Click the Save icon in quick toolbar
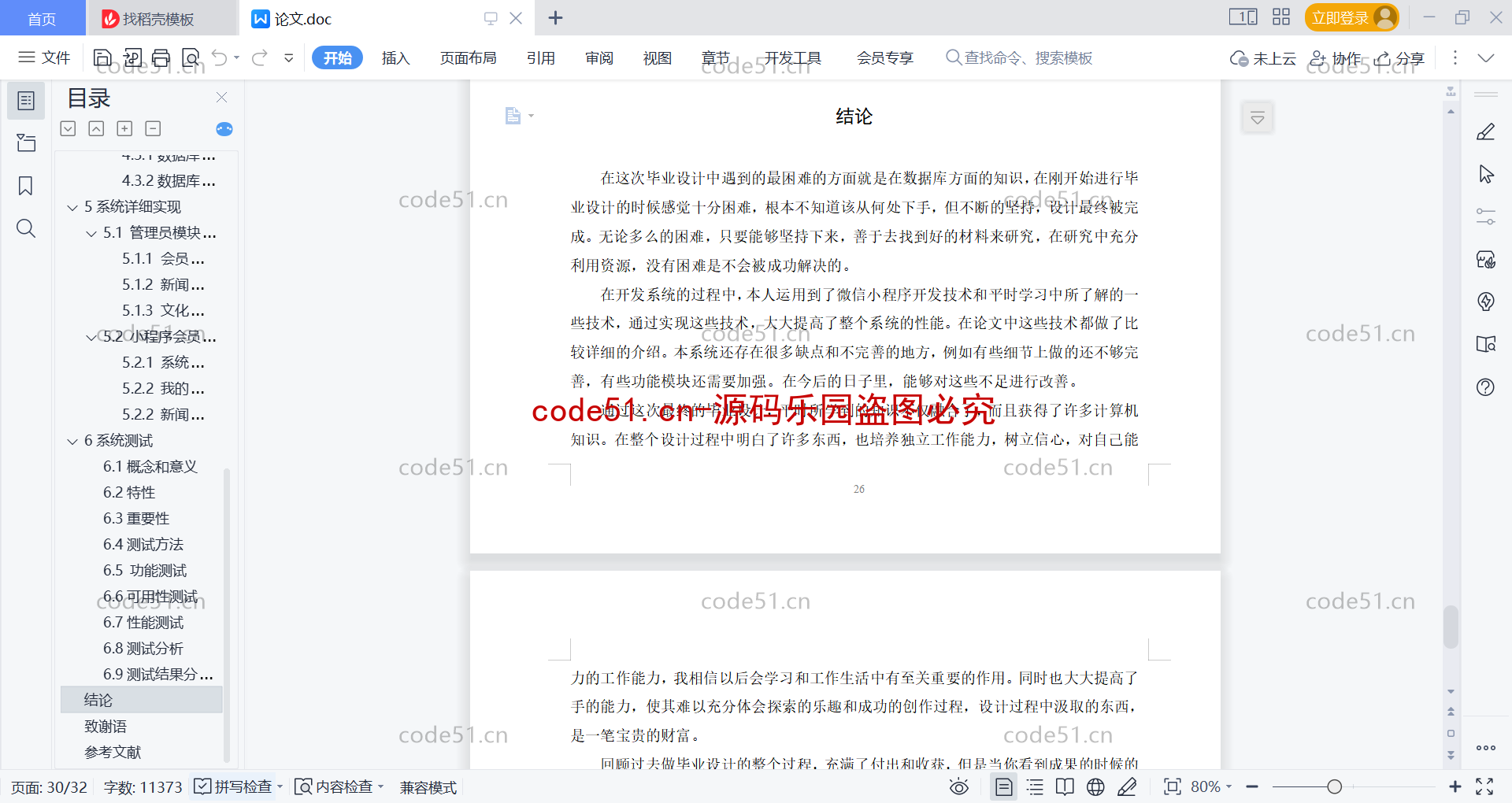The height and width of the screenshot is (803, 1512). click(102, 57)
